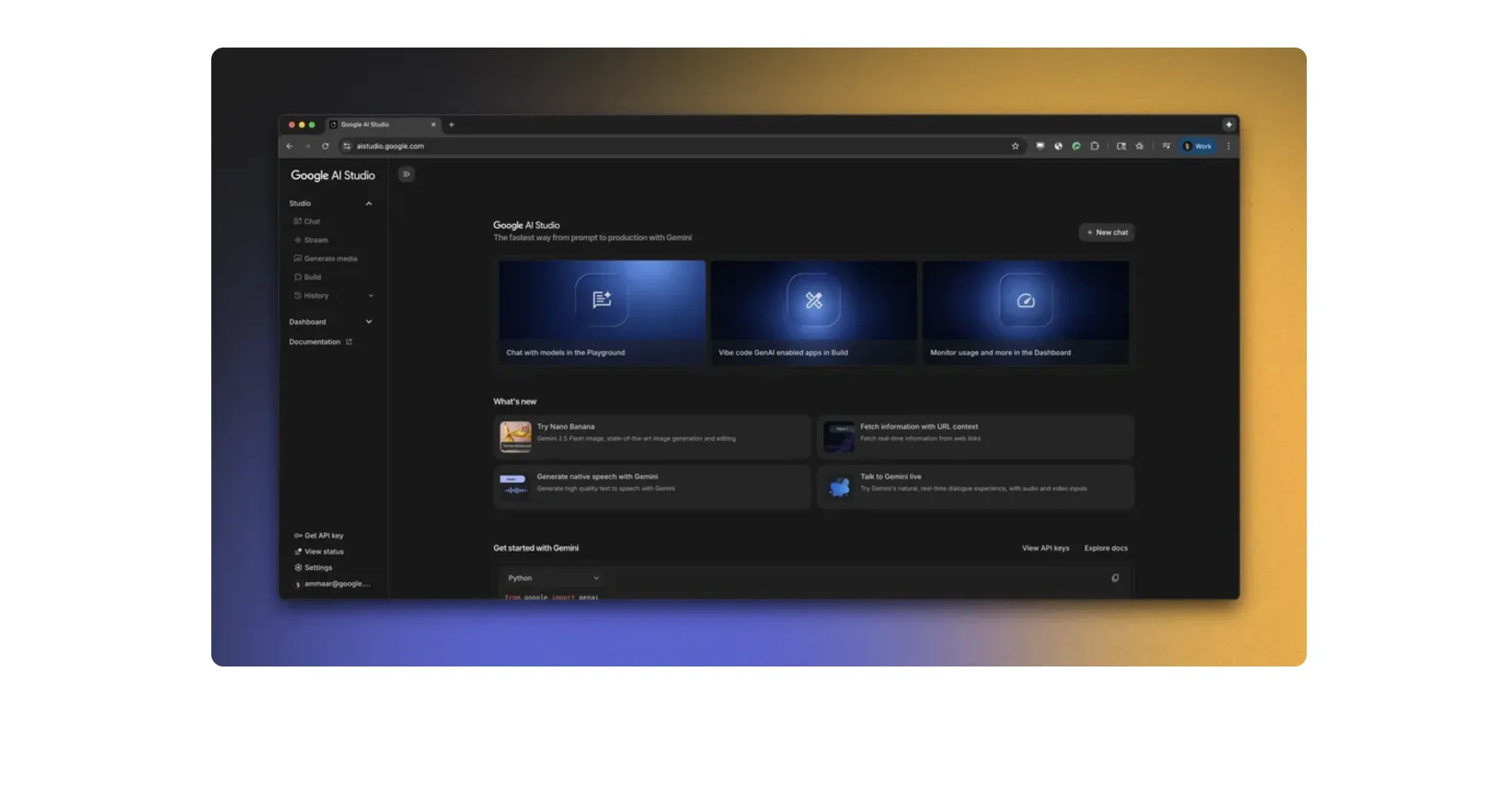Reload the page with refresh icon
This screenshot has height=785, width=1512.
(325, 146)
